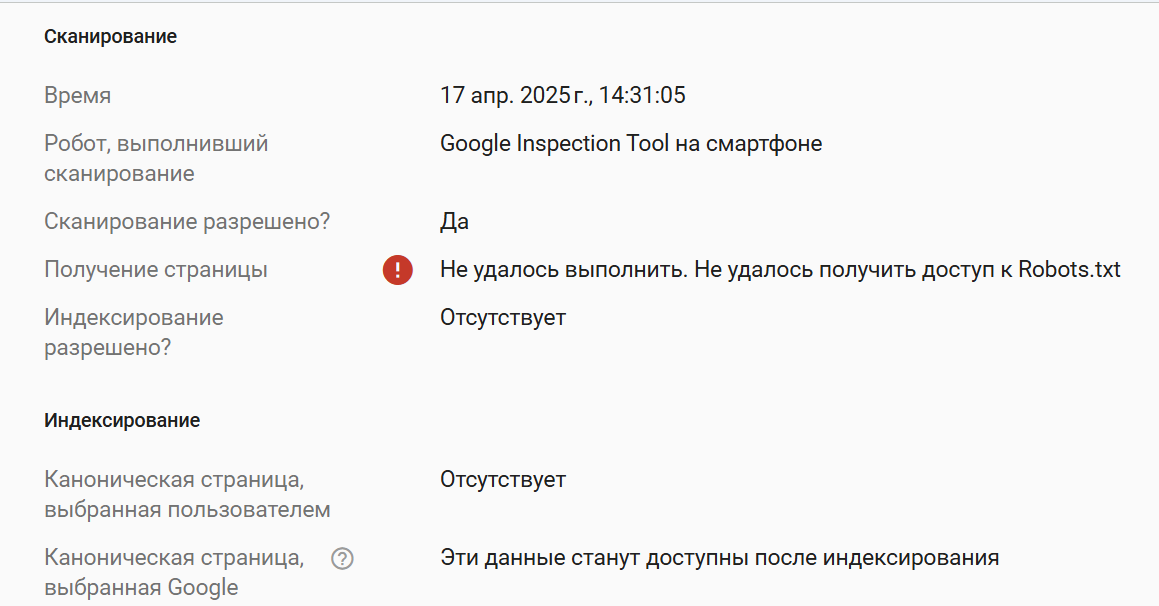Click Каноническая страница, выбранная Google label
Viewport: 1159px width, 606px height.
pos(174,573)
